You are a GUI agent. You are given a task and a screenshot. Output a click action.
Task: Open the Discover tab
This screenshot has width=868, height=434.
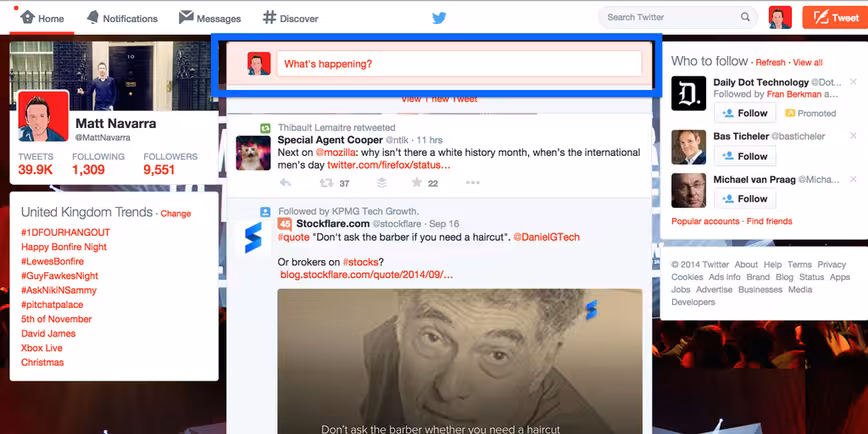pos(291,18)
